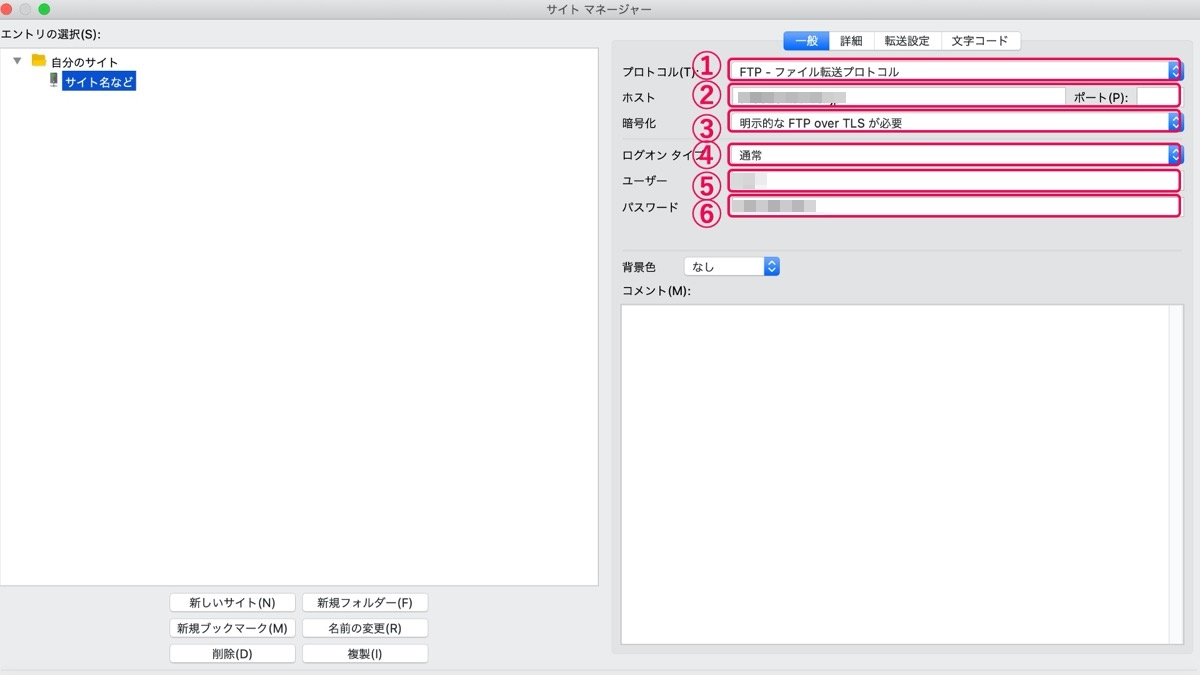Create a site with 新しいサイト(N)
1200x675 pixels.
pos(232,603)
